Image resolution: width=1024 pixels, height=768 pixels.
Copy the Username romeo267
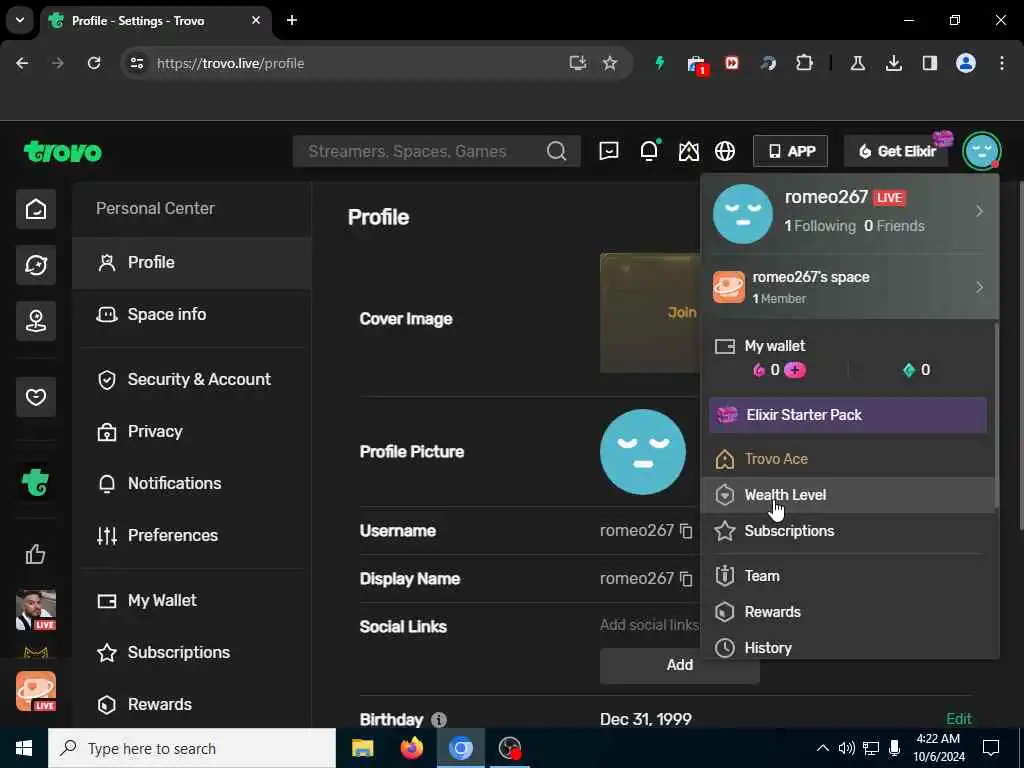coord(686,531)
